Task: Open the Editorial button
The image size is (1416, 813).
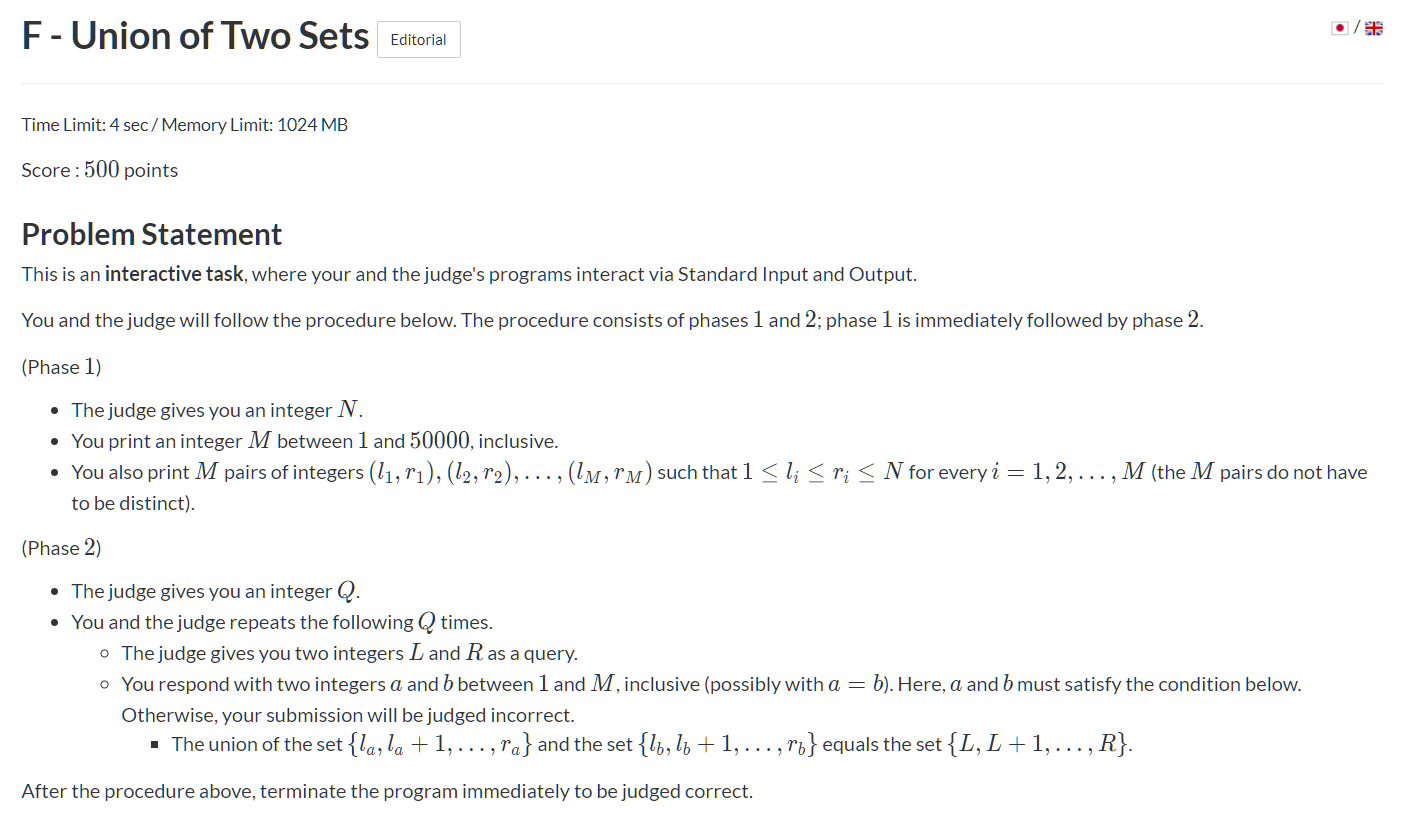Action: (x=418, y=40)
